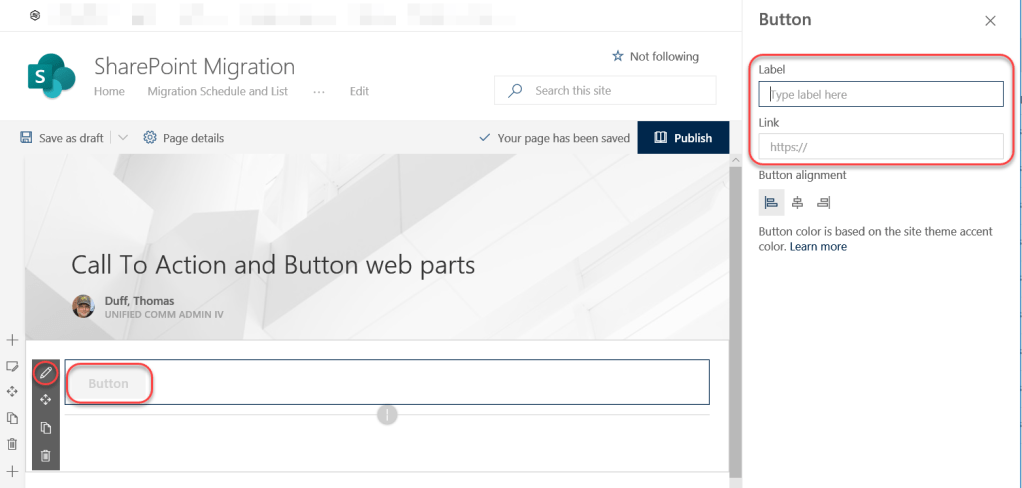Focus the Search this site box
Screen dimensions: 1022x488
click(x=605, y=91)
